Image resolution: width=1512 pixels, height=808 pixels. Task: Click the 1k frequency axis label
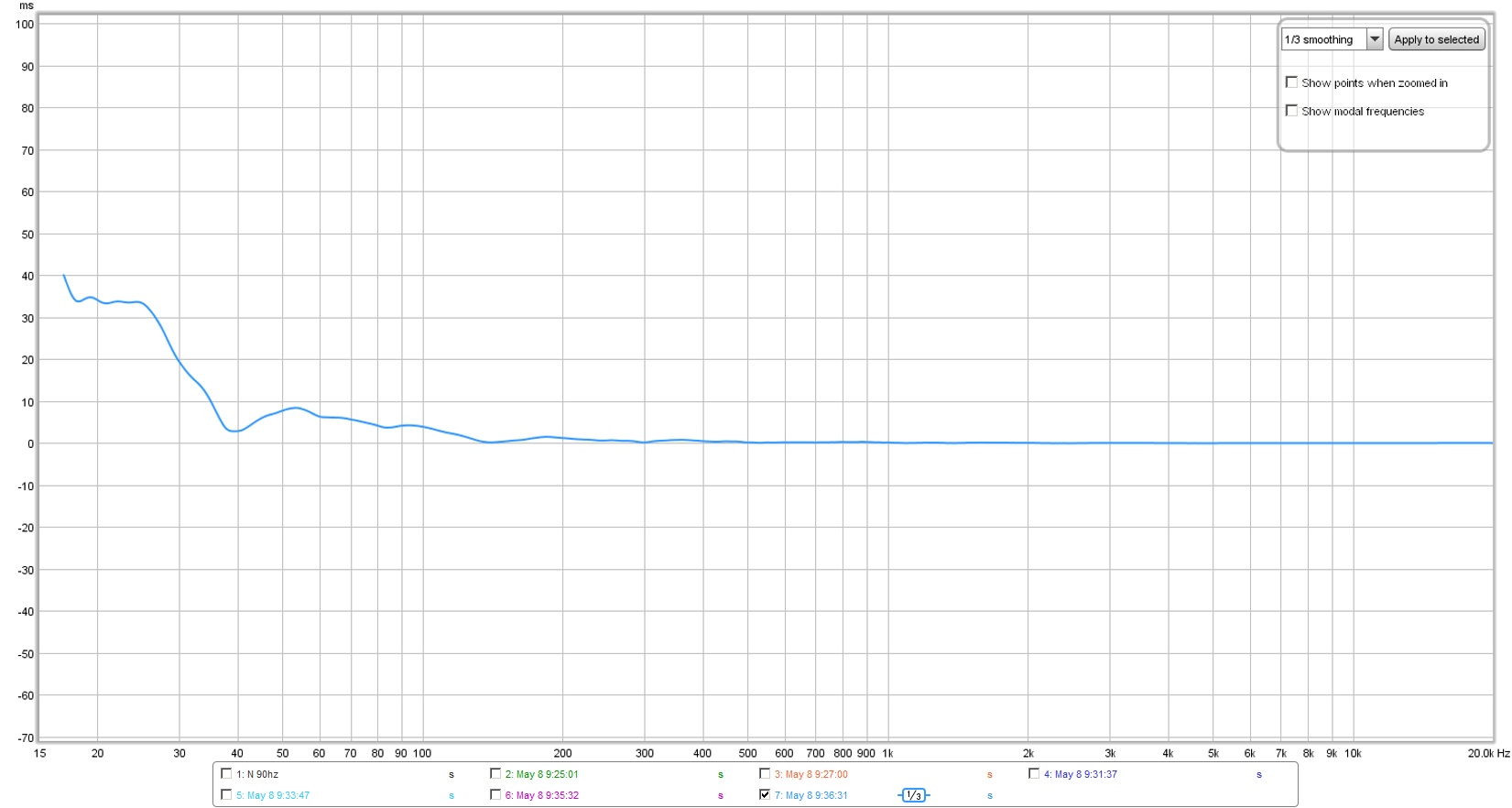coord(887,754)
